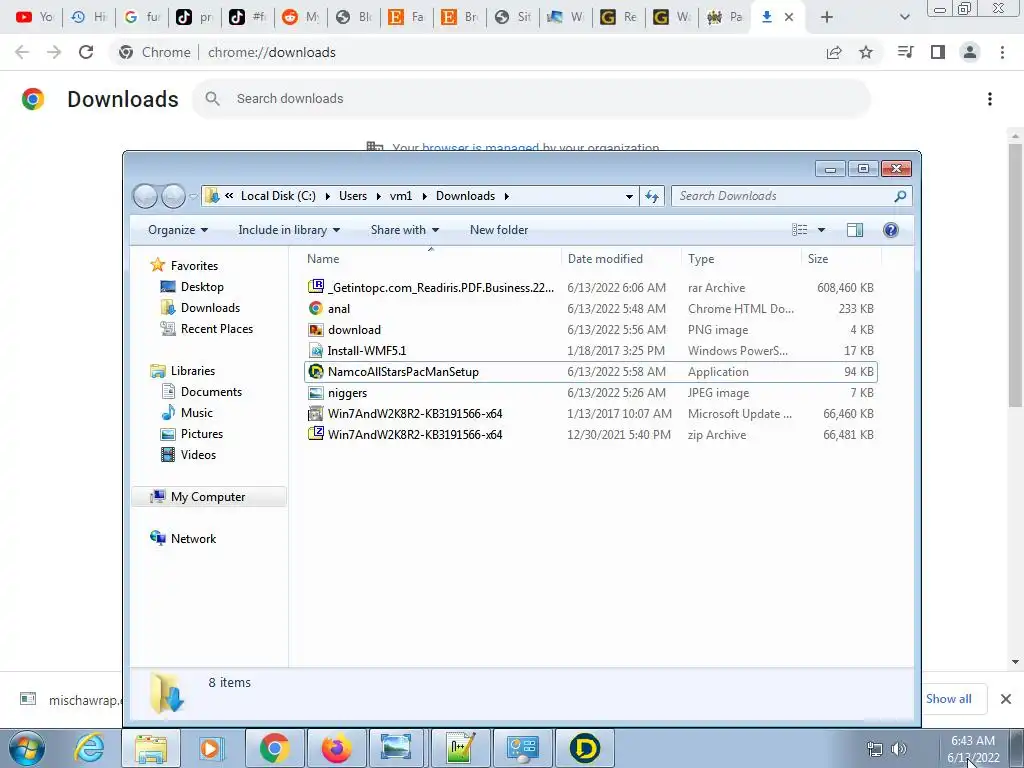Click the New folder button
The image size is (1024, 768).
point(499,230)
